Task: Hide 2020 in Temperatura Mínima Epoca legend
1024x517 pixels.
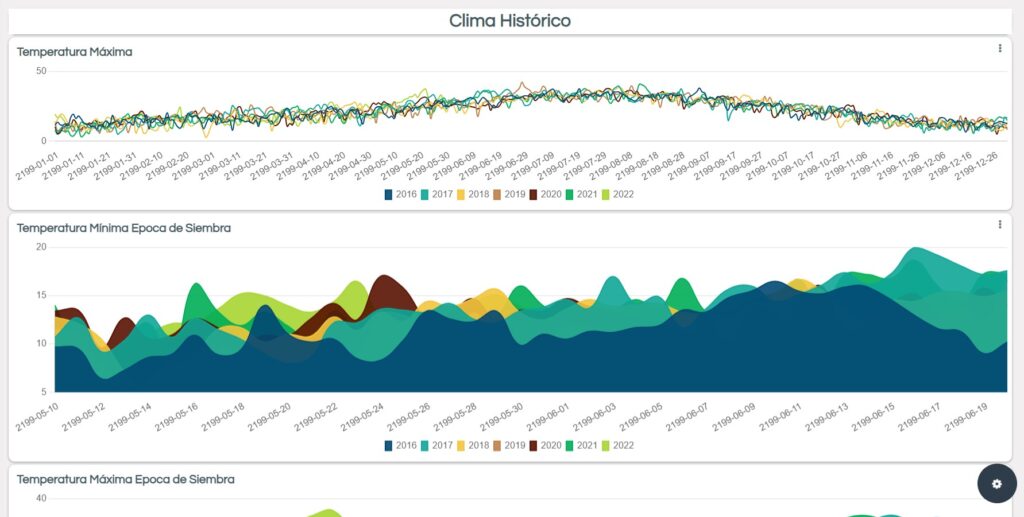Action: pos(546,446)
